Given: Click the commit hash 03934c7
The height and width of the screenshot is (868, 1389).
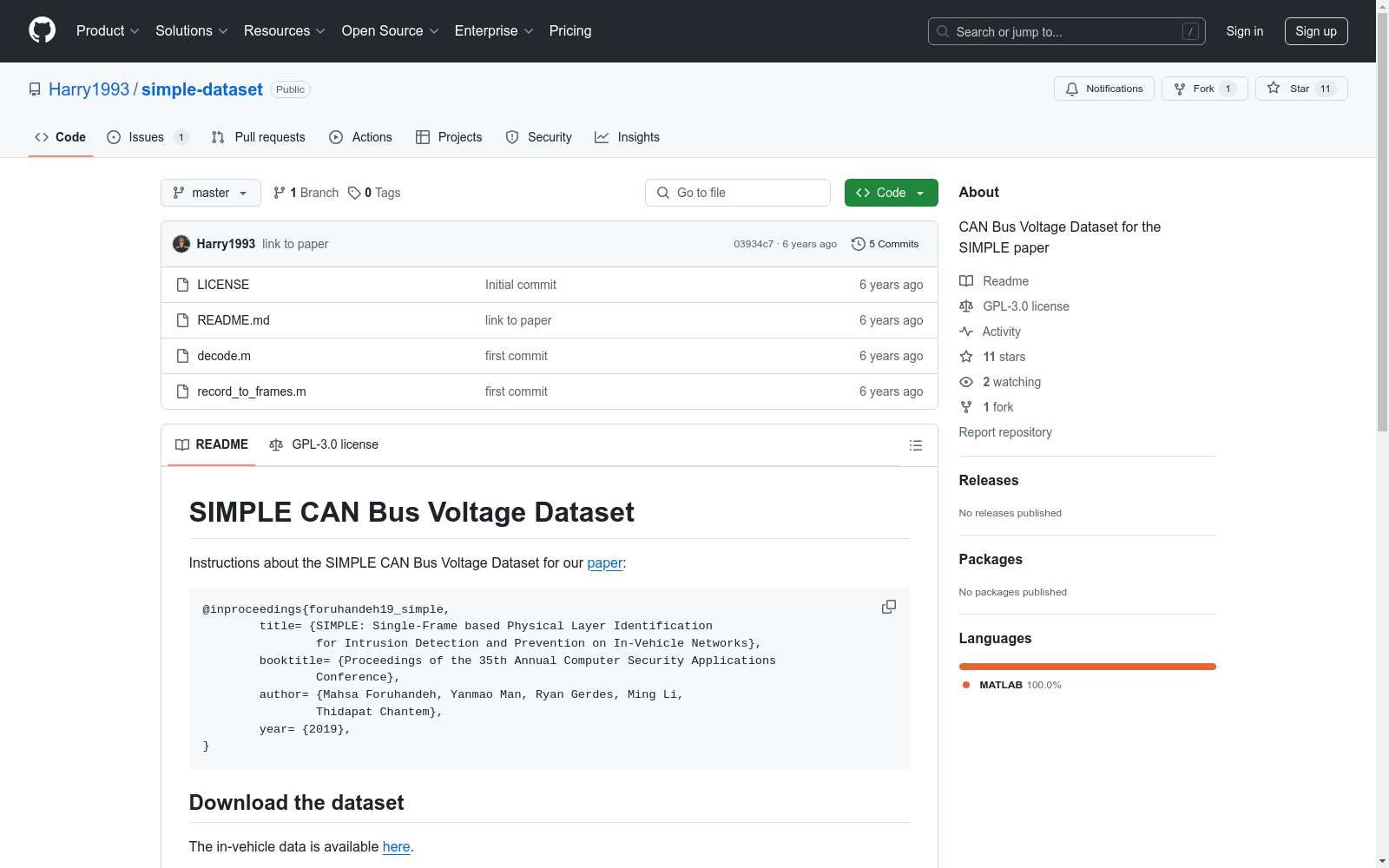Looking at the screenshot, I should (754, 244).
